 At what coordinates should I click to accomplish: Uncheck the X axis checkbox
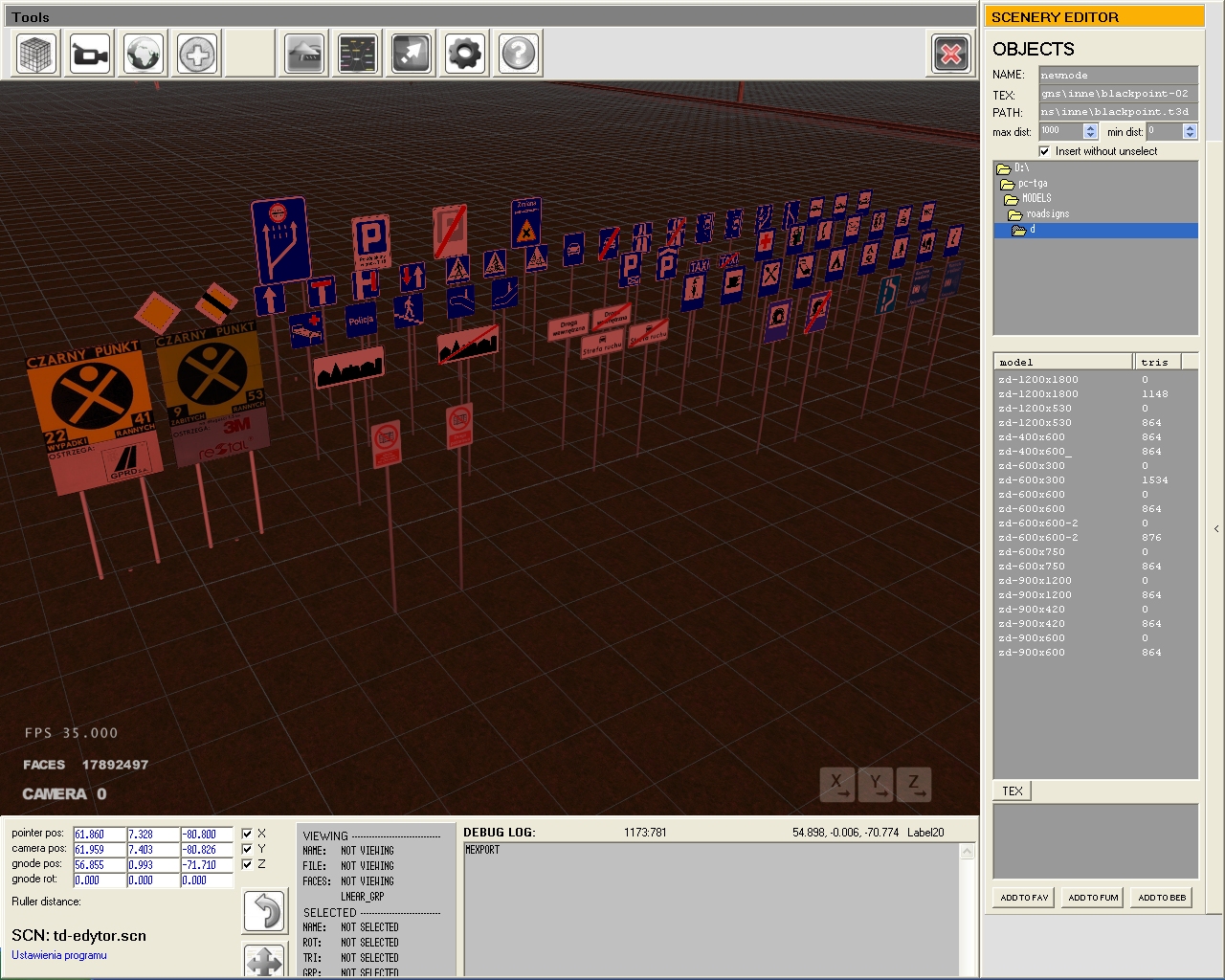(x=247, y=834)
